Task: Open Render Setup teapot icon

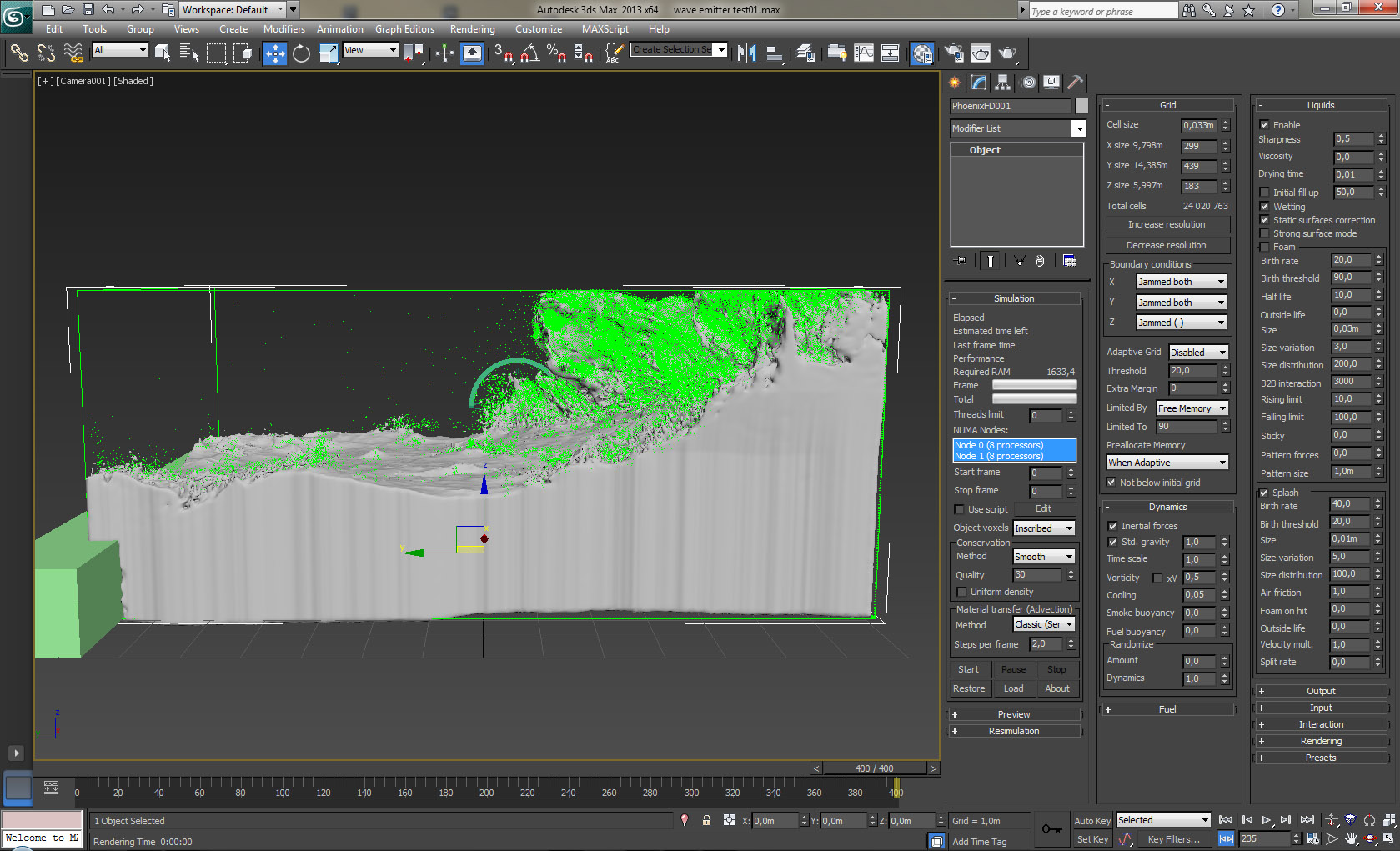Action: point(954,53)
